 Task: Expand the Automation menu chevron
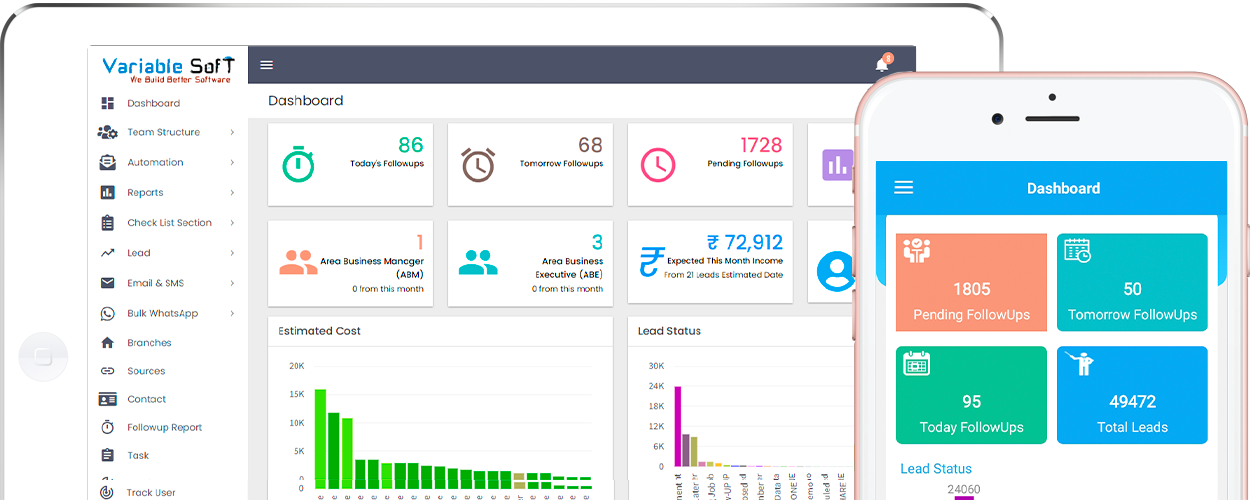click(232, 162)
